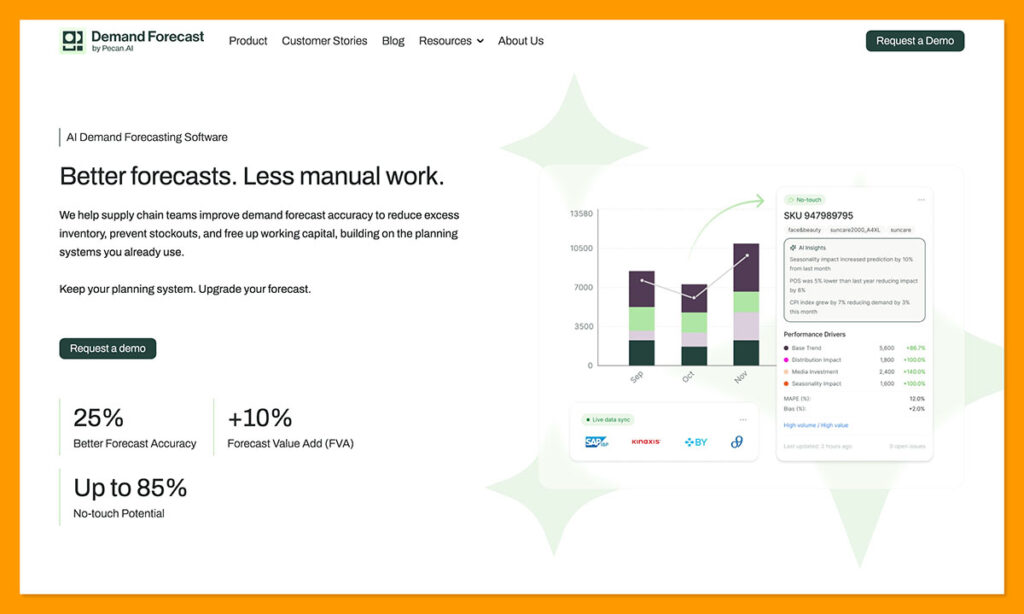
Task: Click the hero Request a demo button
Action: click(108, 348)
